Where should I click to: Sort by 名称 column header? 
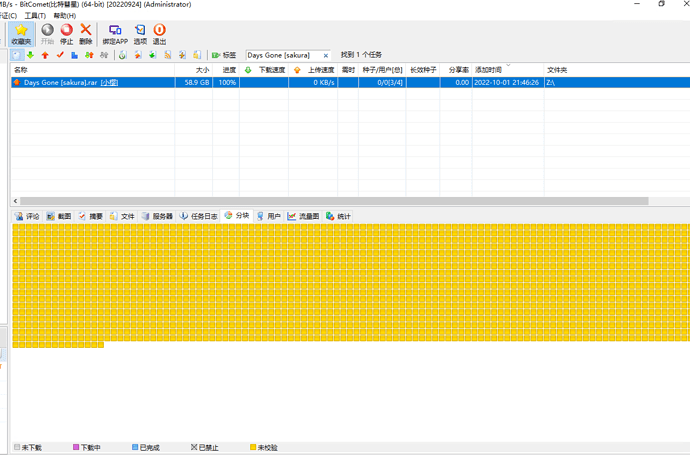[x=92, y=70]
